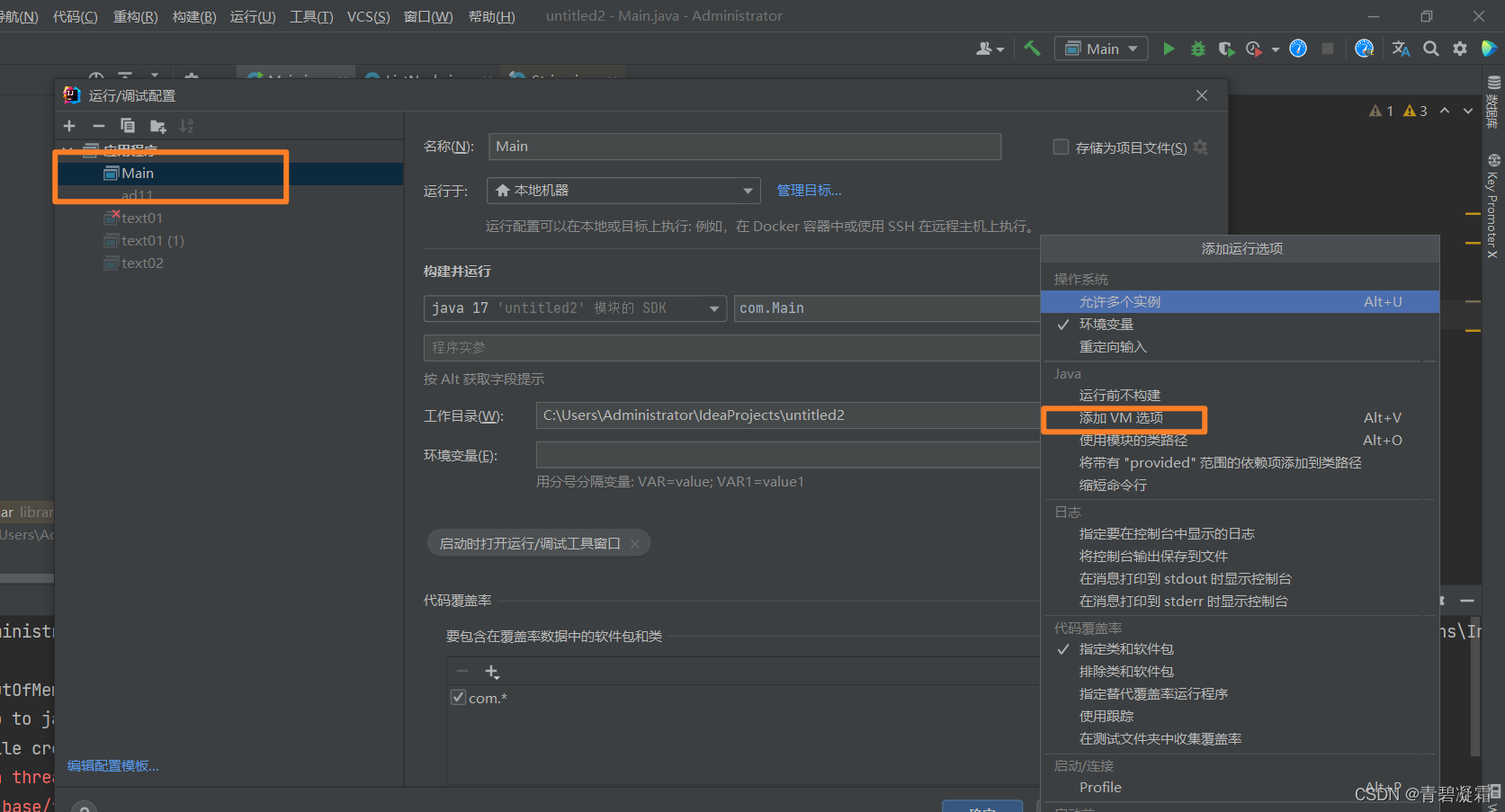1505x812 pixels.
Task: Sort configurations alphabetically icon
Action: 186,126
